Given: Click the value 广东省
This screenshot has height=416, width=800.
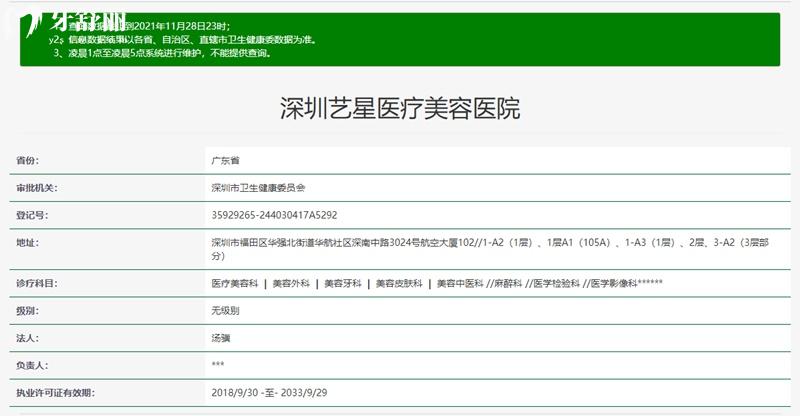Looking at the screenshot, I should pyautogui.click(x=226, y=160).
